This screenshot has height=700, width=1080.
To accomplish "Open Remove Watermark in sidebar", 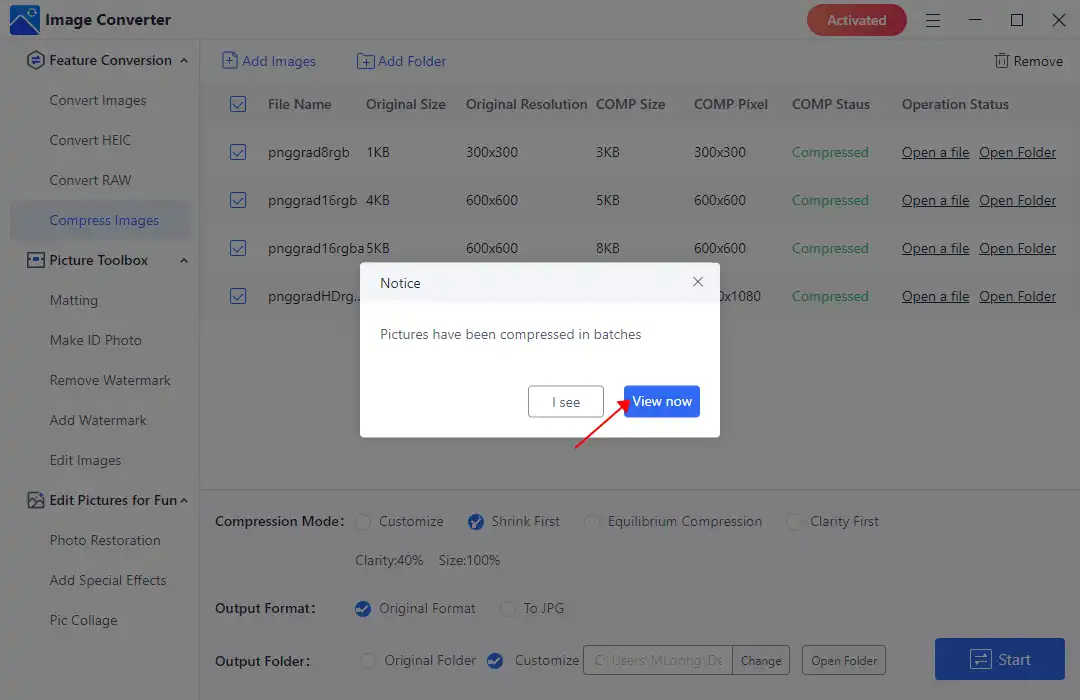I will click(110, 380).
